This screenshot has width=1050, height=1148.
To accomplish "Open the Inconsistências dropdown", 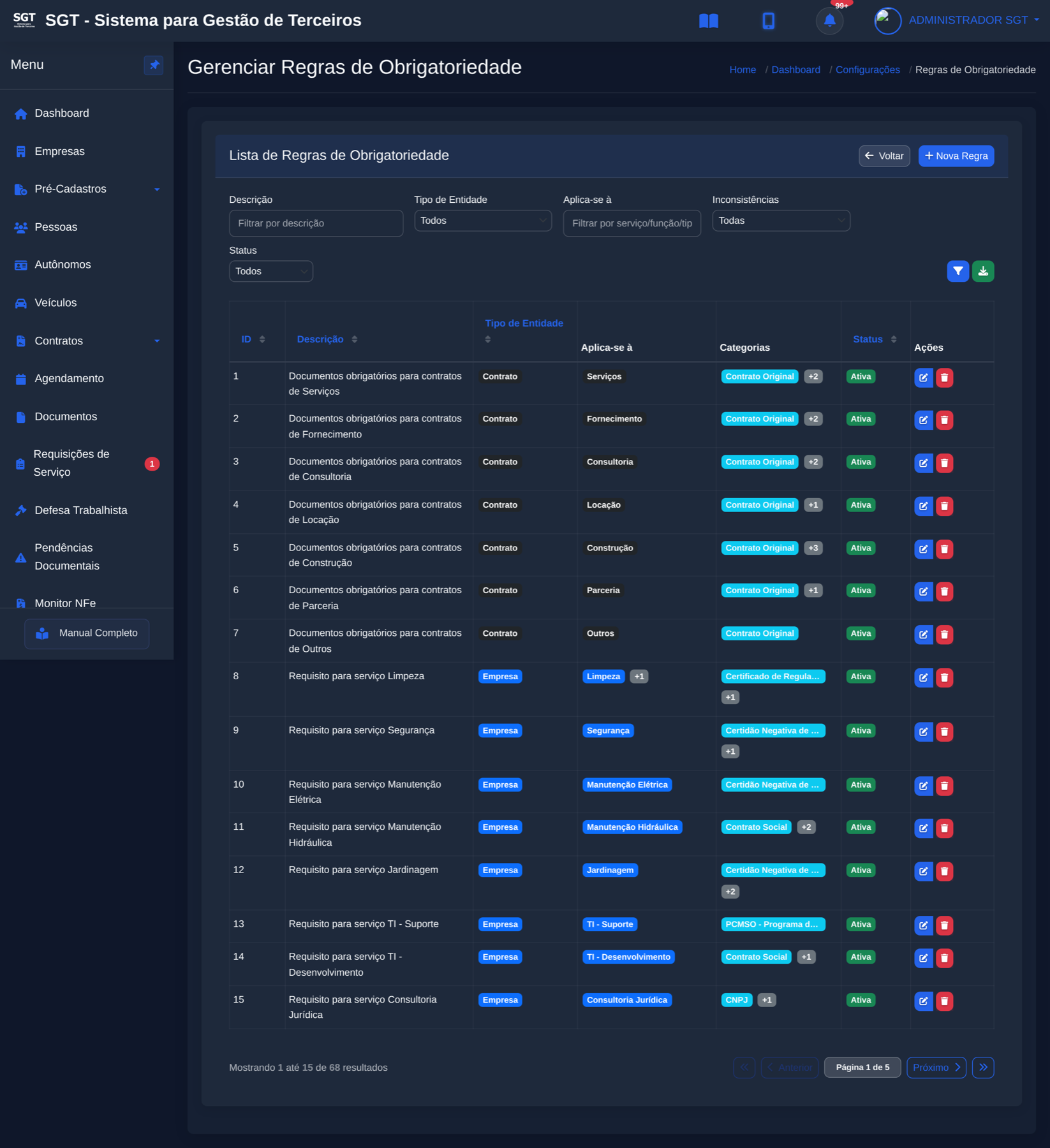I will pos(781,221).
